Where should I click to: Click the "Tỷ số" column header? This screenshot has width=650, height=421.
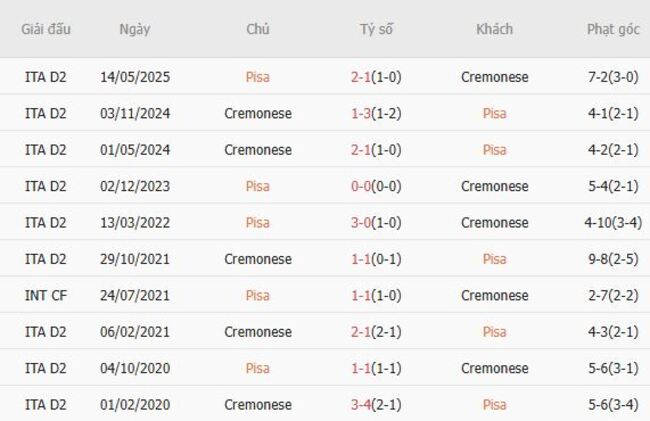coord(376,29)
